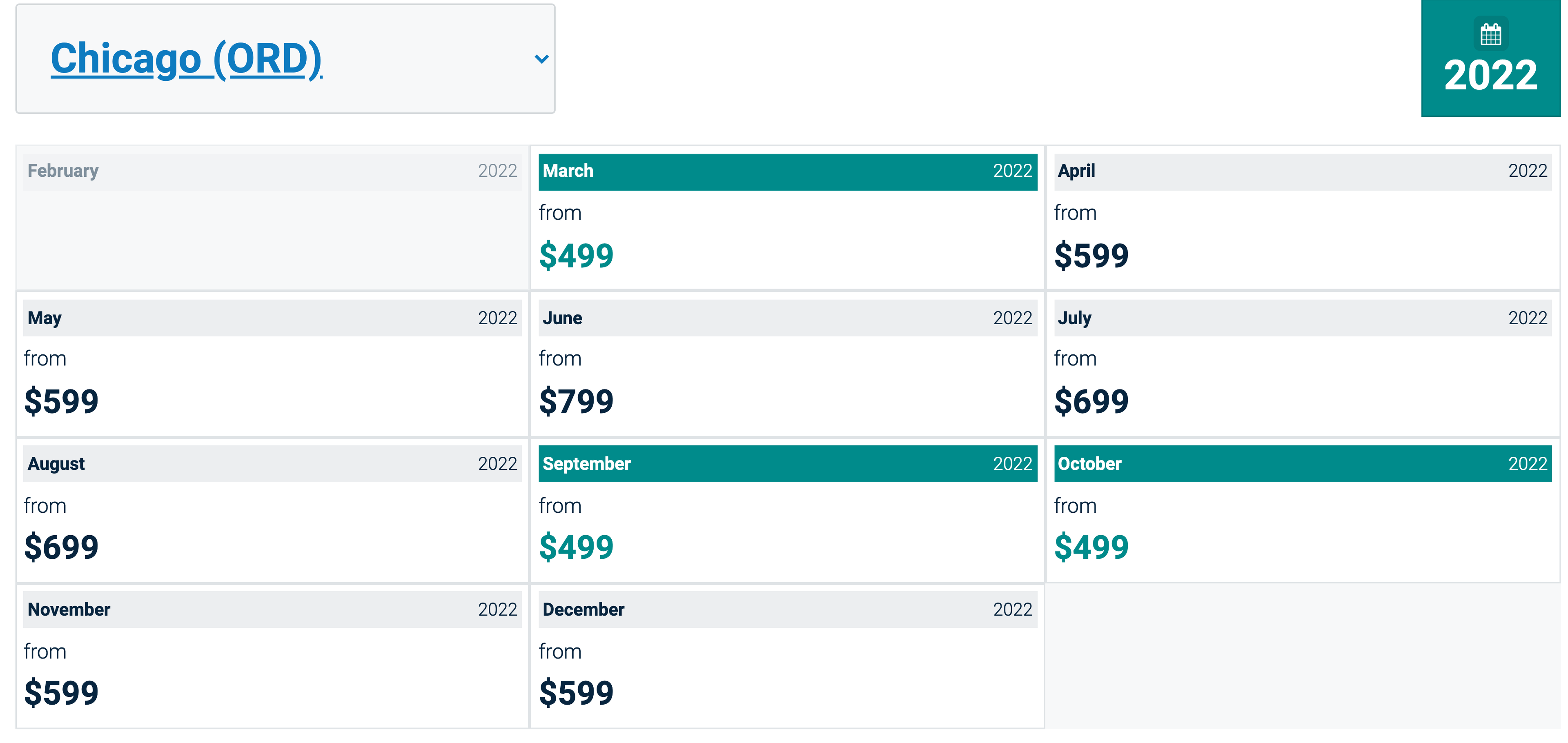Choose the September $499 deal
This screenshot has height=743, width=1568.
point(576,547)
